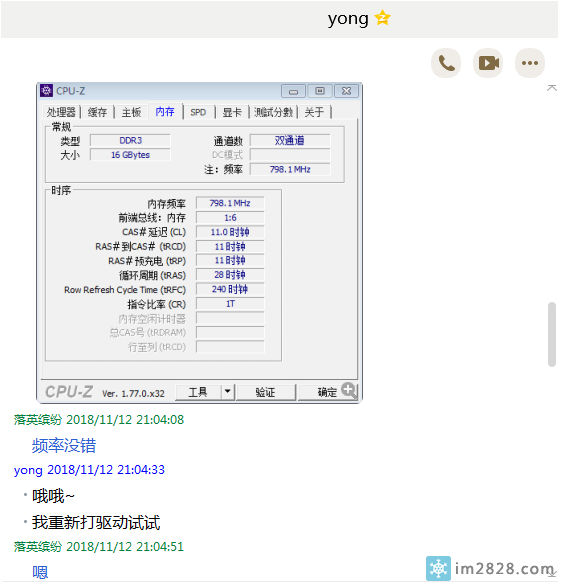The image size is (561, 586).
Task: Click the empty DC模式 field
Action: click(x=290, y=155)
